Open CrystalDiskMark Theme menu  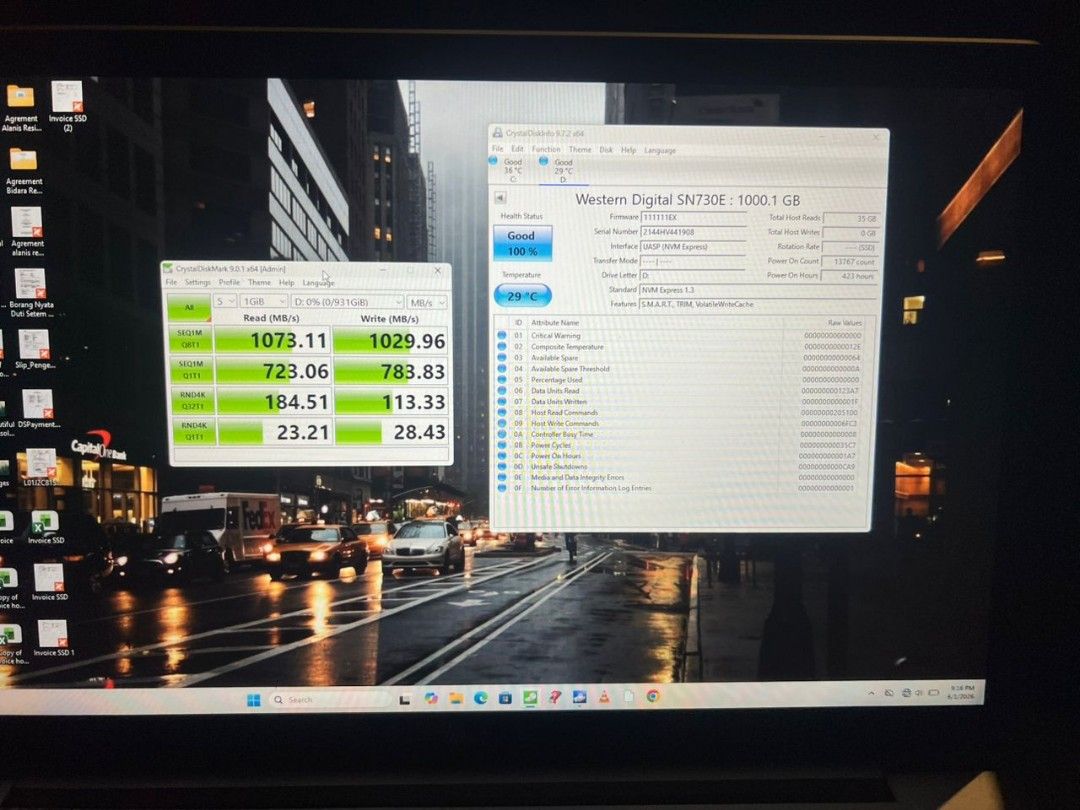(x=260, y=282)
